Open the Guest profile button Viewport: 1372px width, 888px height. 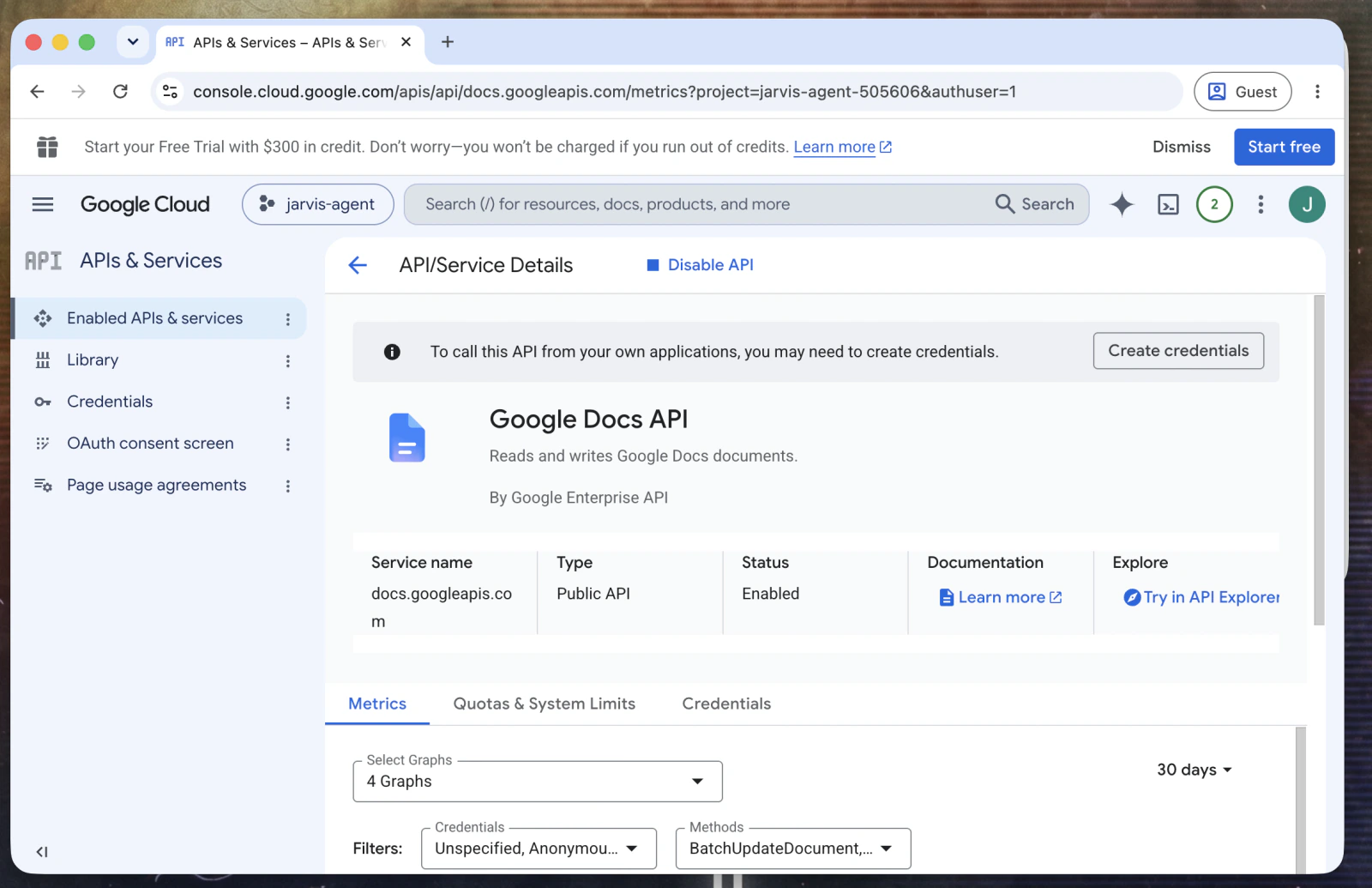1242,92
